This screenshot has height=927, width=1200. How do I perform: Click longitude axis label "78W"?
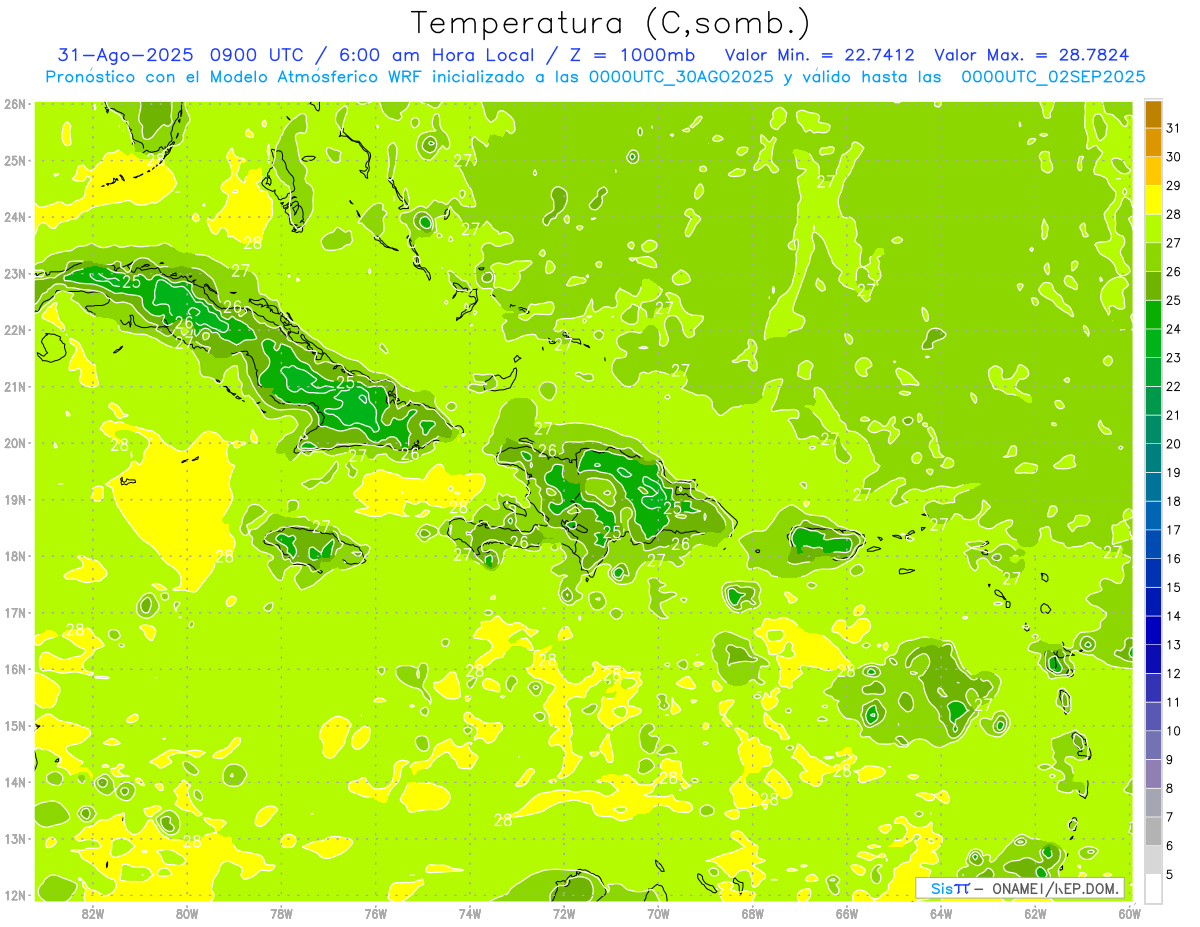(x=281, y=914)
